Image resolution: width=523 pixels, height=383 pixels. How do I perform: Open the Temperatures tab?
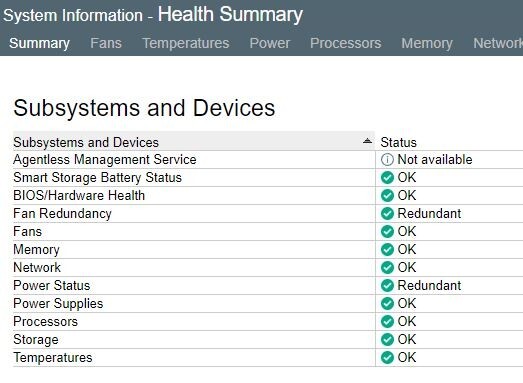tap(186, 43)
